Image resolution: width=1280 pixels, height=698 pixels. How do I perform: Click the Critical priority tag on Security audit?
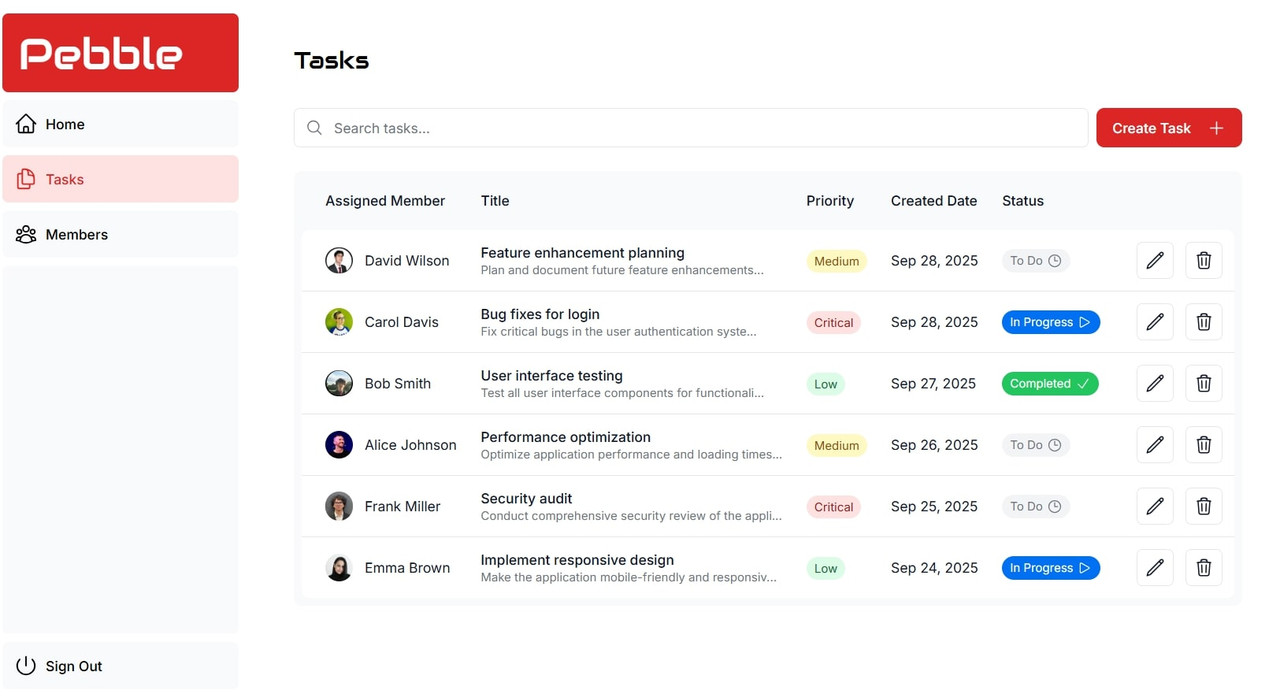833,507
